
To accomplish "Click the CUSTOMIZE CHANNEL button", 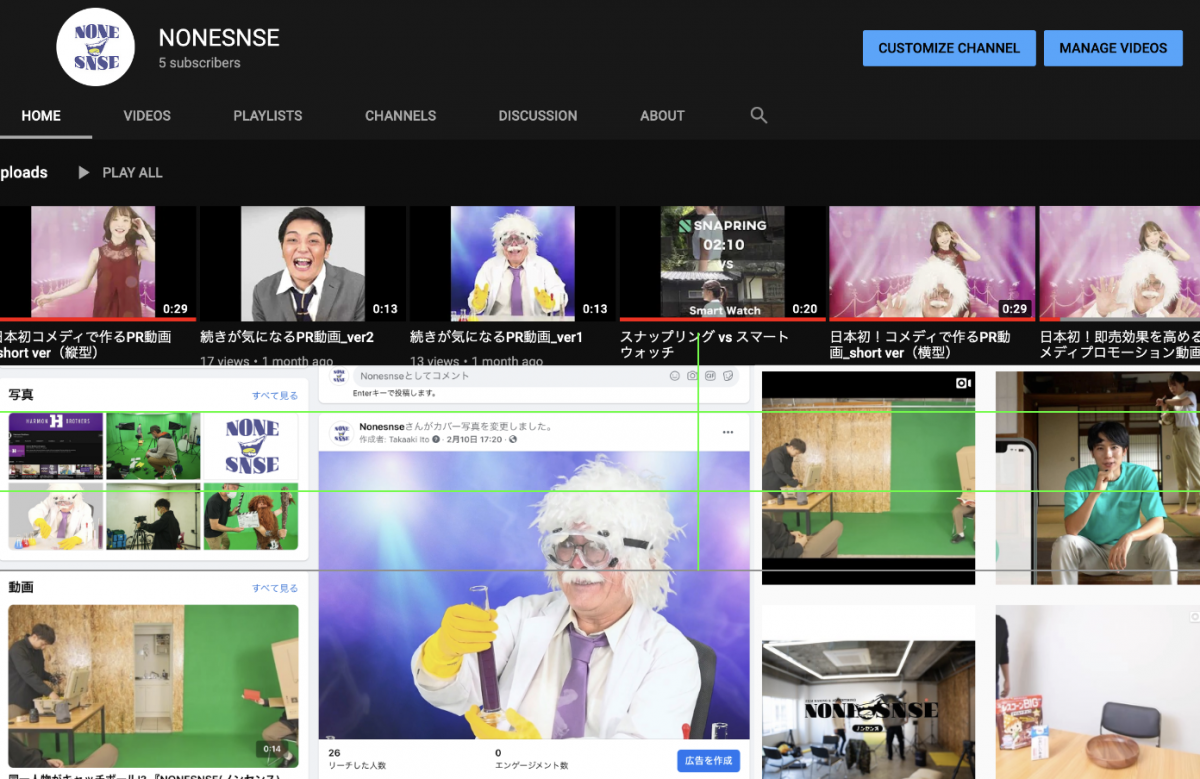I will click(949, 48).
